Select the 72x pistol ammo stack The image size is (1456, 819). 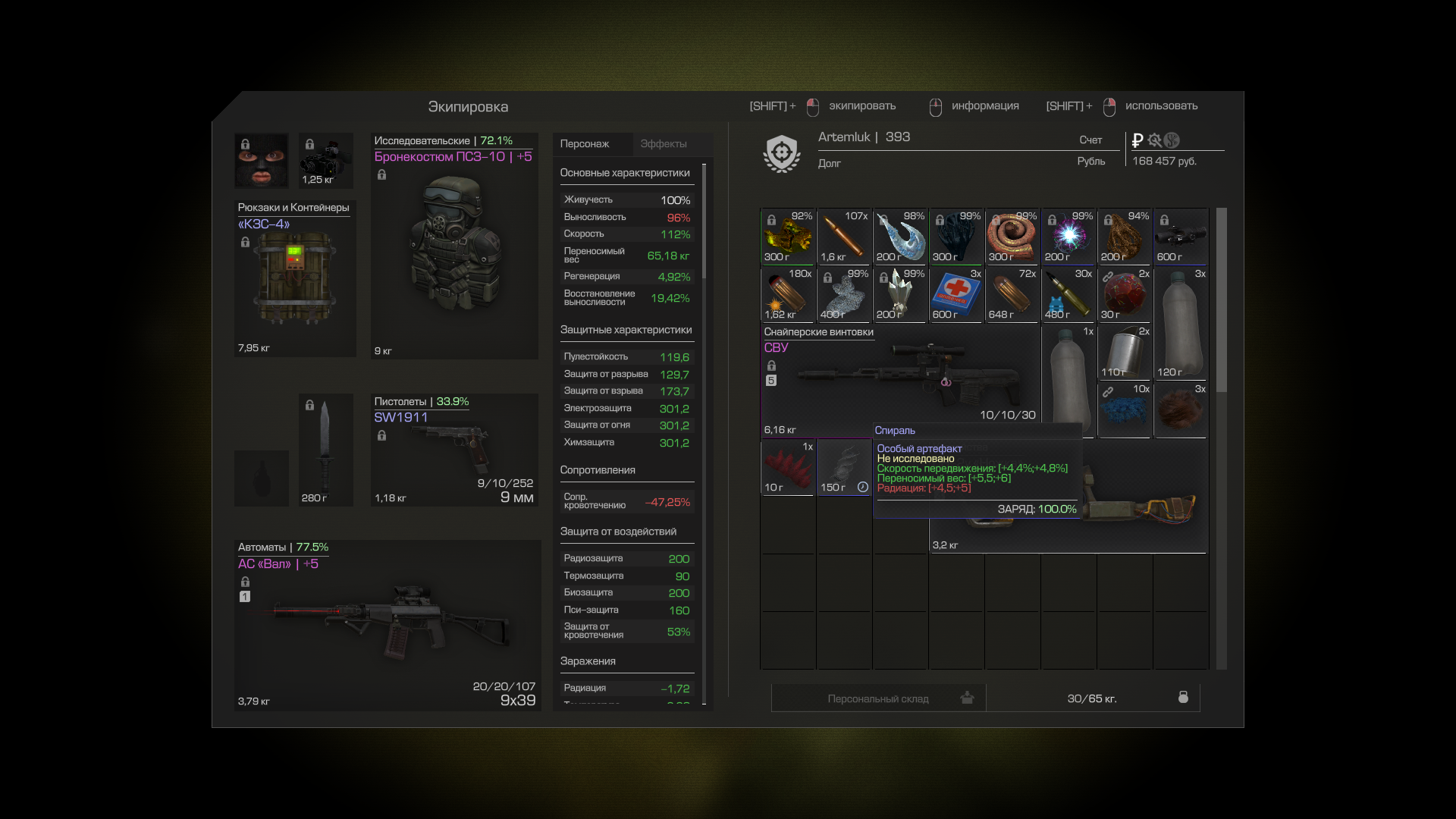point(1012,294)
